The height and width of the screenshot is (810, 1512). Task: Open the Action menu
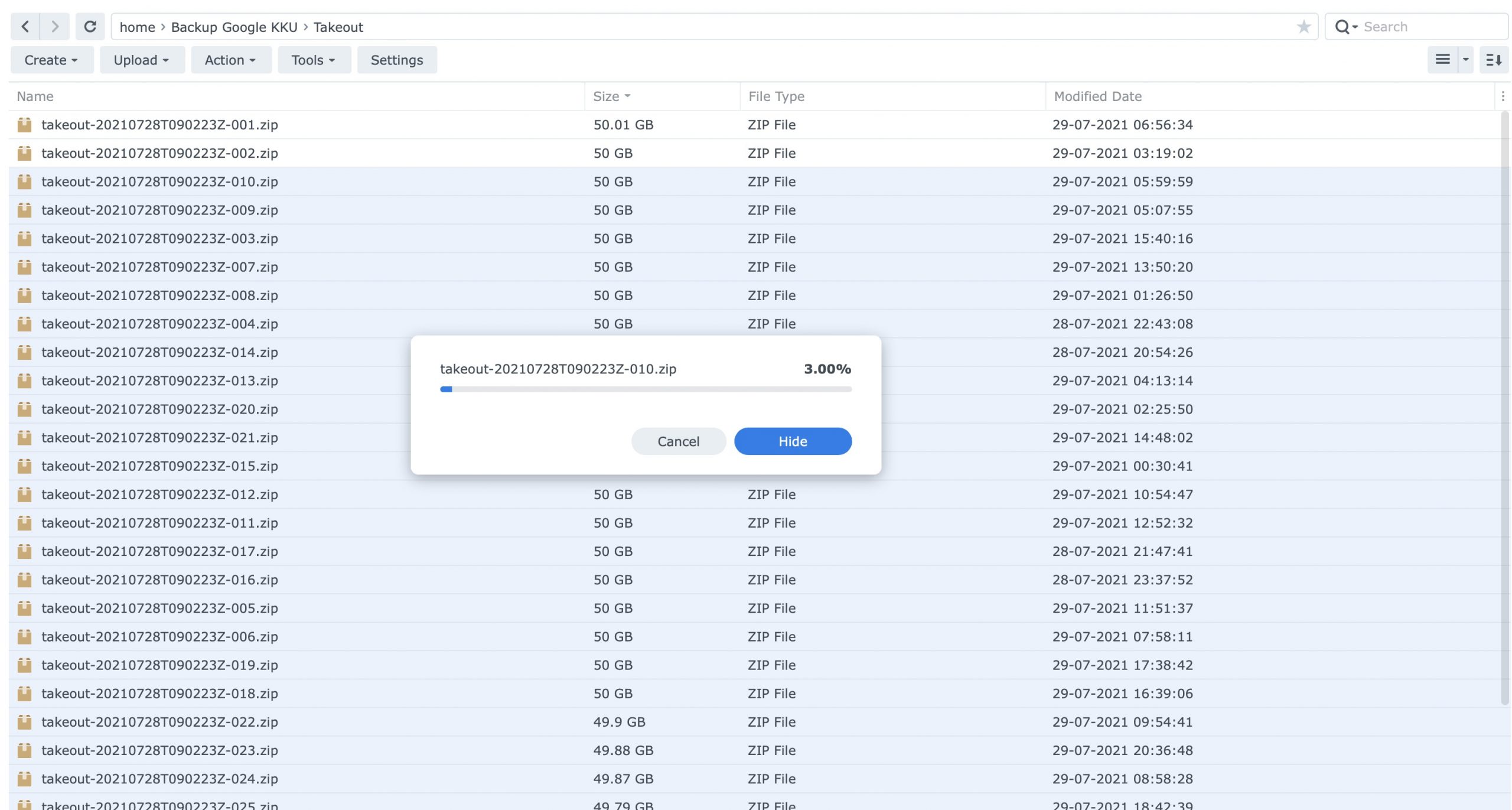coord(230,60)
